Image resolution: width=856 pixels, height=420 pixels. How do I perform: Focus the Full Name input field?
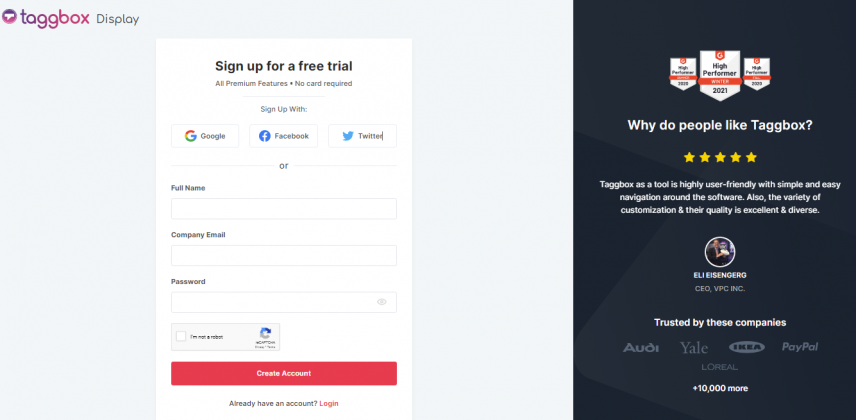284,209
